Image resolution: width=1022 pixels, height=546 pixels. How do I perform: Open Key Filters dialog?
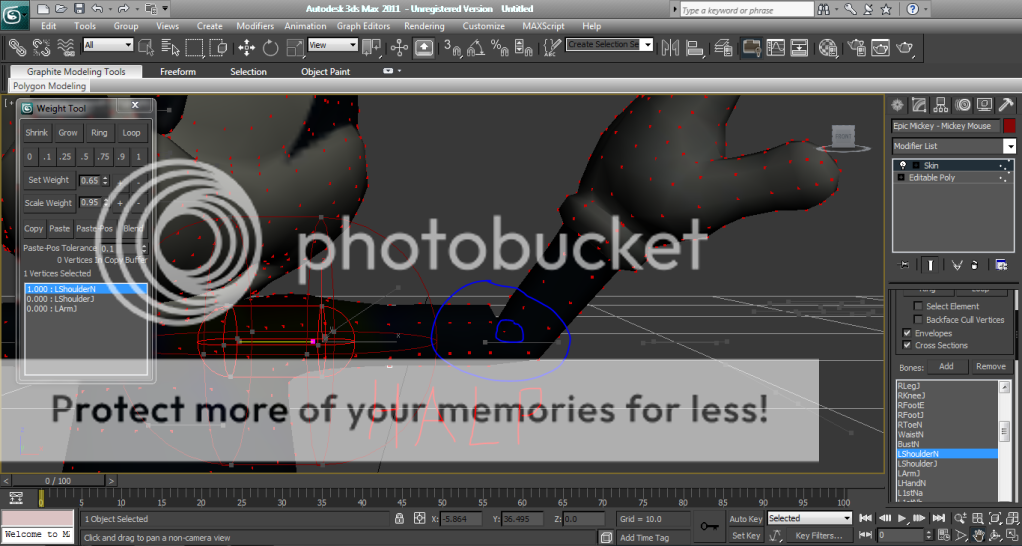[819, 536]
